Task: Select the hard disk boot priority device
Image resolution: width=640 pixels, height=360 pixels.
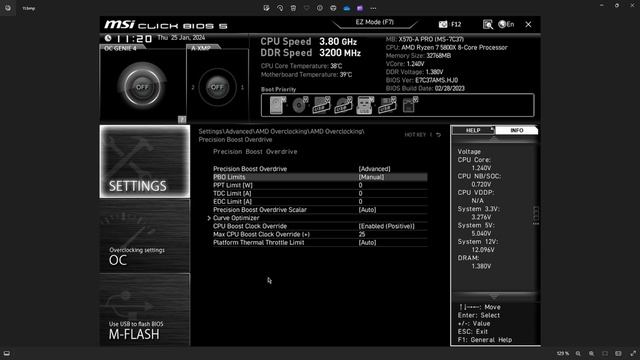Action: 278,105
